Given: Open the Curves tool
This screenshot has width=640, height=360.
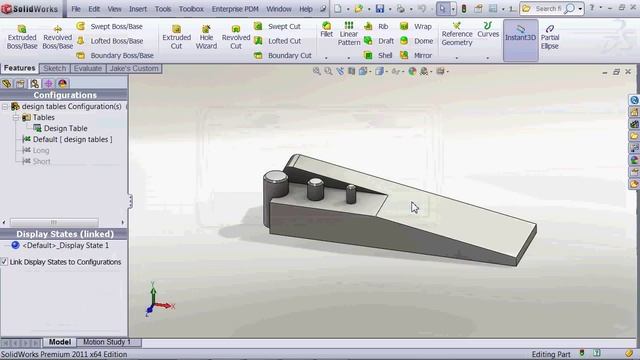Looking at the screenshot, I should [x=488, y=30].
